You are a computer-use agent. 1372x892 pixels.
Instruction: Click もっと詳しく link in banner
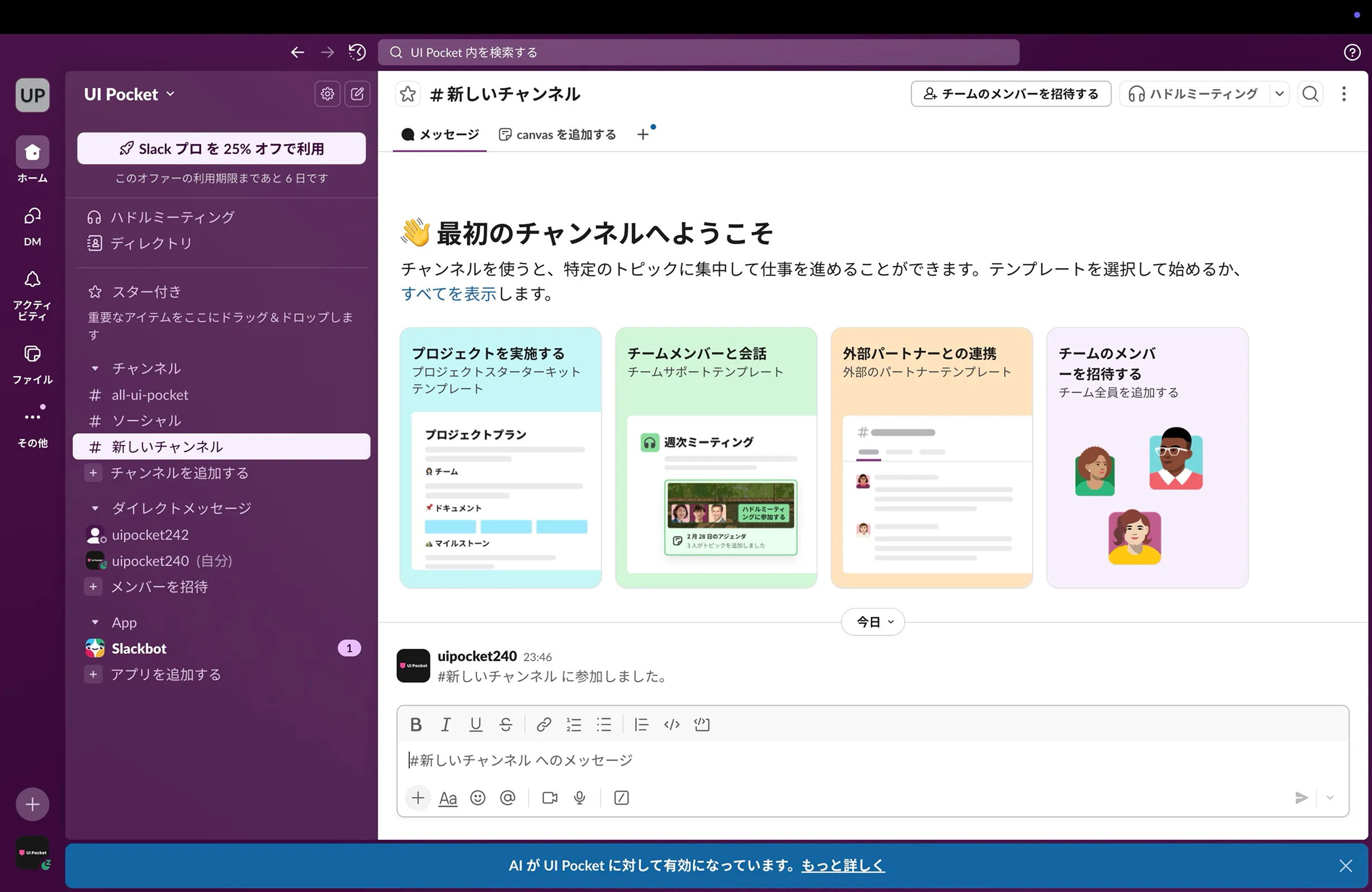tap(843, 865)
